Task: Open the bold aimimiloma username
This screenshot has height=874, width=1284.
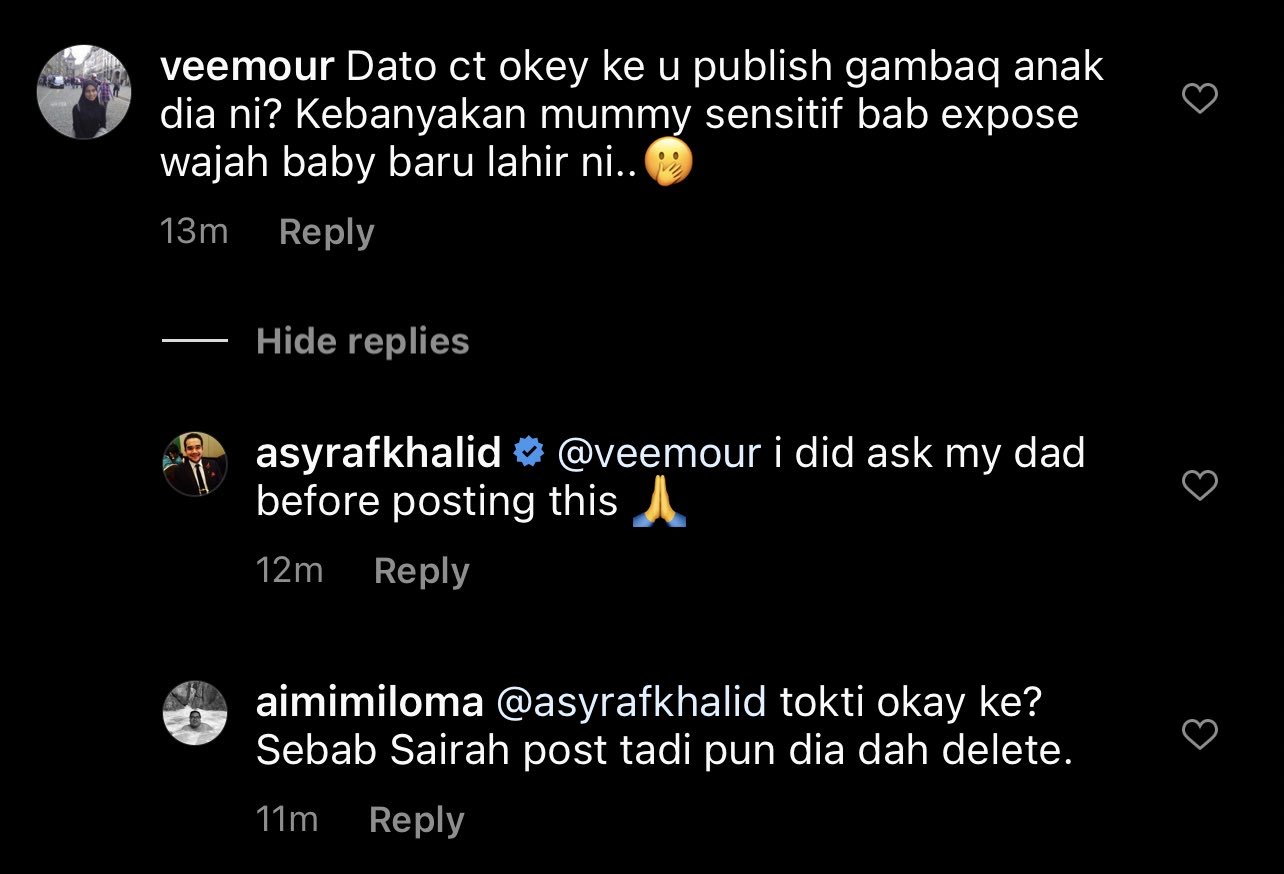Action: pyautogui.click(x=370, y=703)
